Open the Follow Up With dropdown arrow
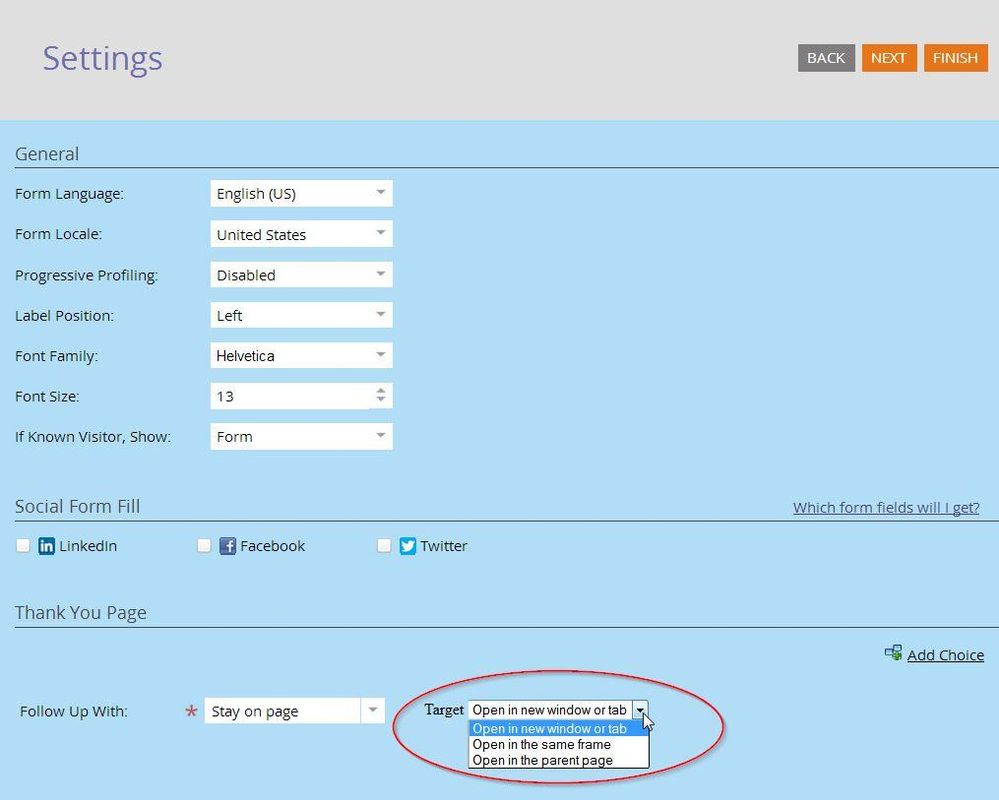This screenshot has width=999, height=800. tap(373, 710)
